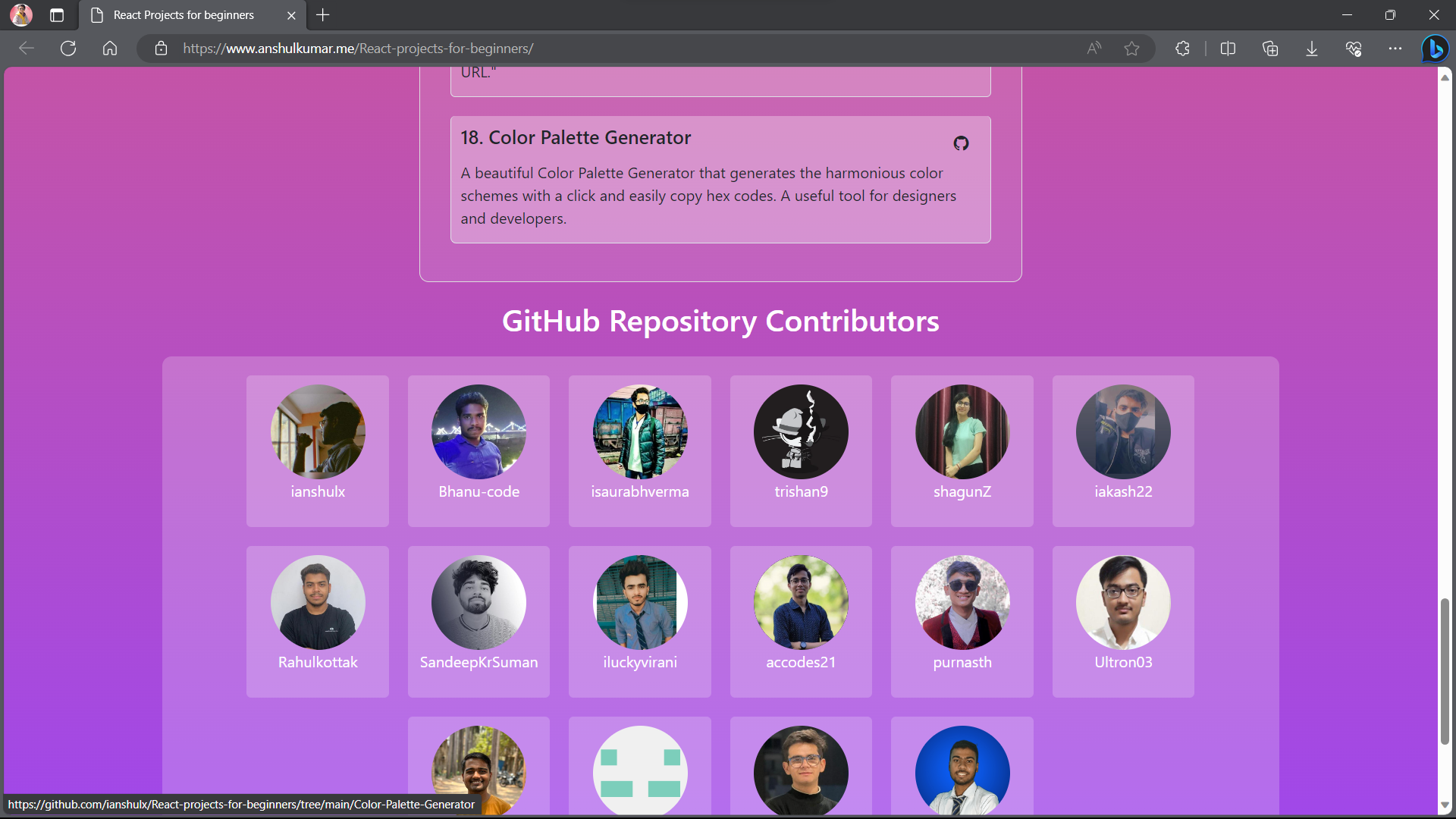Open a new browser tab
This screenshot has height=819, width=1456.
(x=323, y=15)
